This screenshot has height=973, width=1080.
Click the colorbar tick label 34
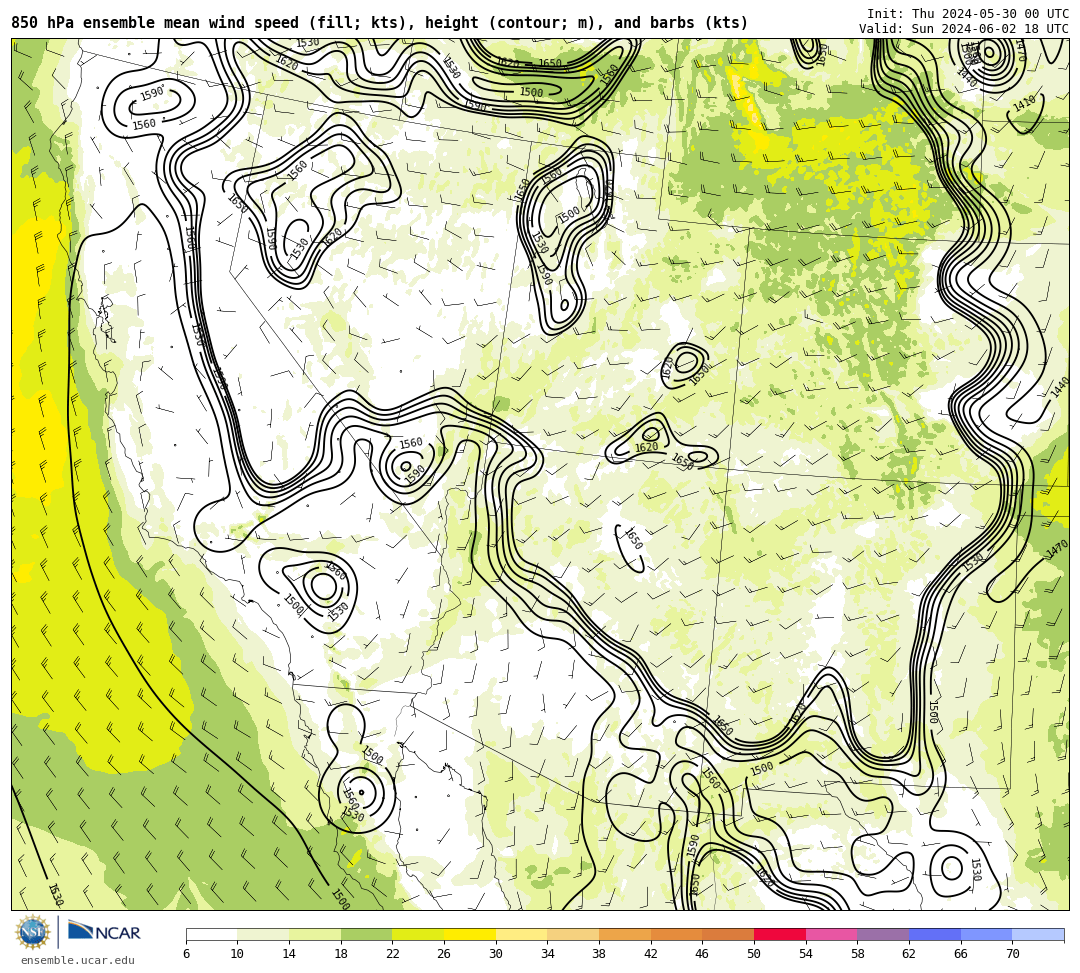[x=548, y=954]
